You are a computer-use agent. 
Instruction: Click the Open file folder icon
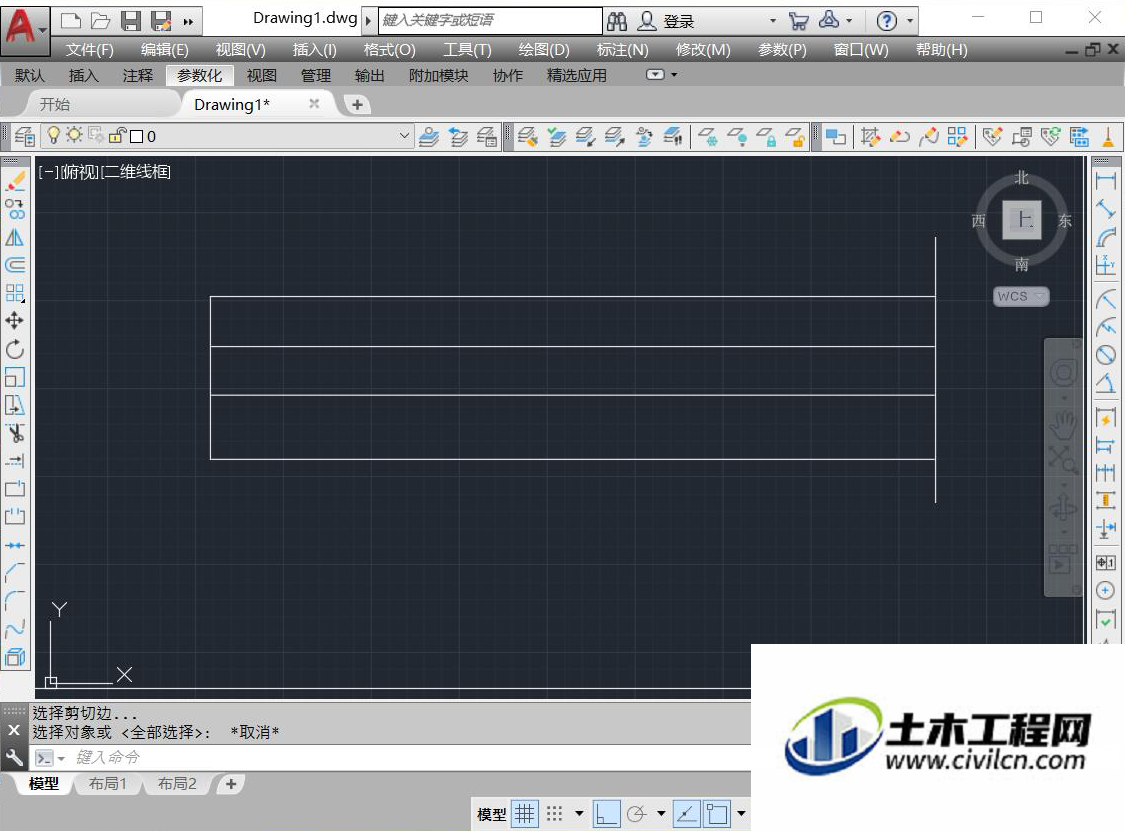(x=100, y=21)
